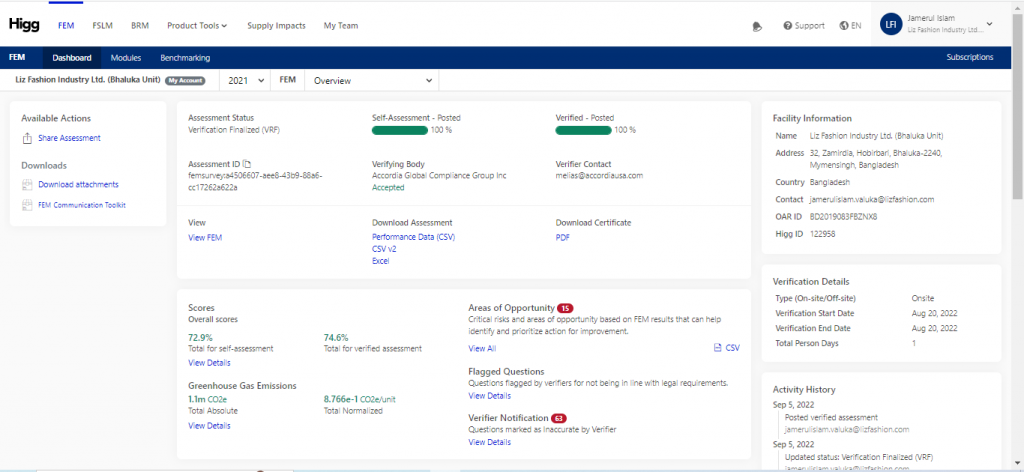The height and width of the screenshot is (472, 1024).
Task: Switch to the Dashboard tab
Action: (x=72, y=57)
